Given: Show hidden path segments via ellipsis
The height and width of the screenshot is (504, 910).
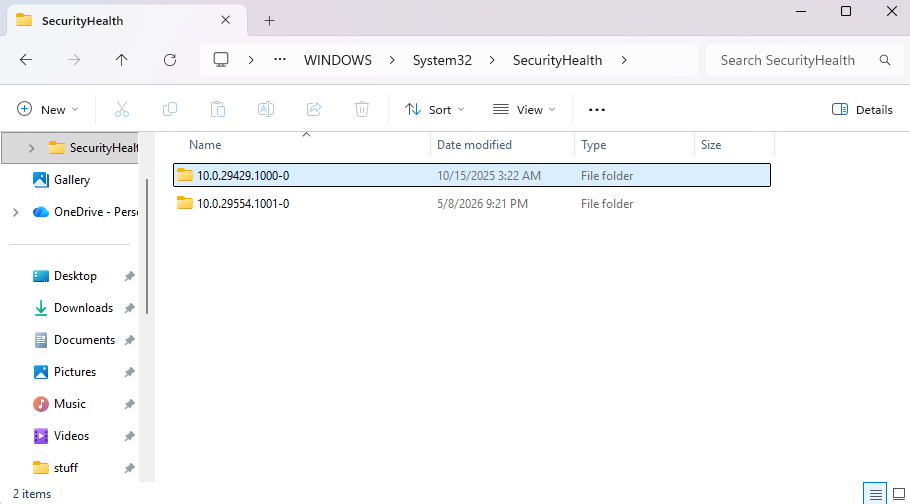Looking at the screenshot, I should (x=280, y=60).
